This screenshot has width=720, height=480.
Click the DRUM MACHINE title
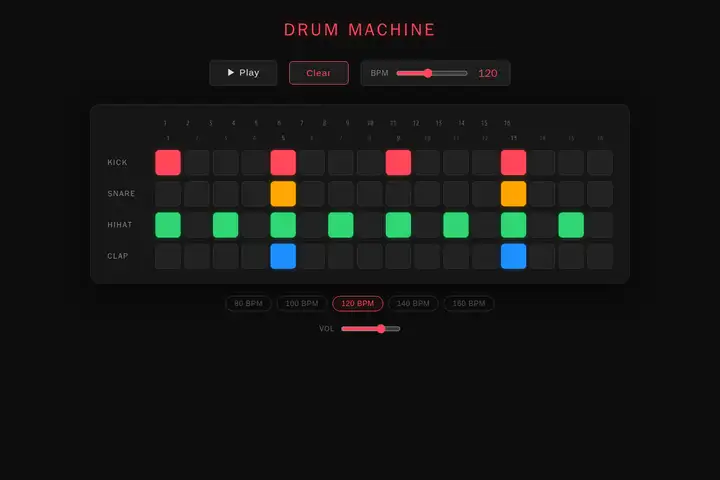click(360, 30)
